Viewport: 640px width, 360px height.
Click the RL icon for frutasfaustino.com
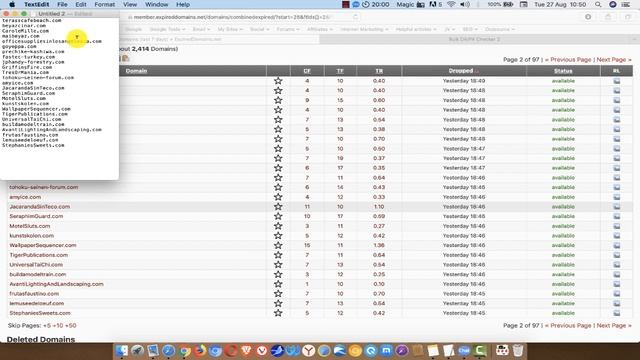616,294
